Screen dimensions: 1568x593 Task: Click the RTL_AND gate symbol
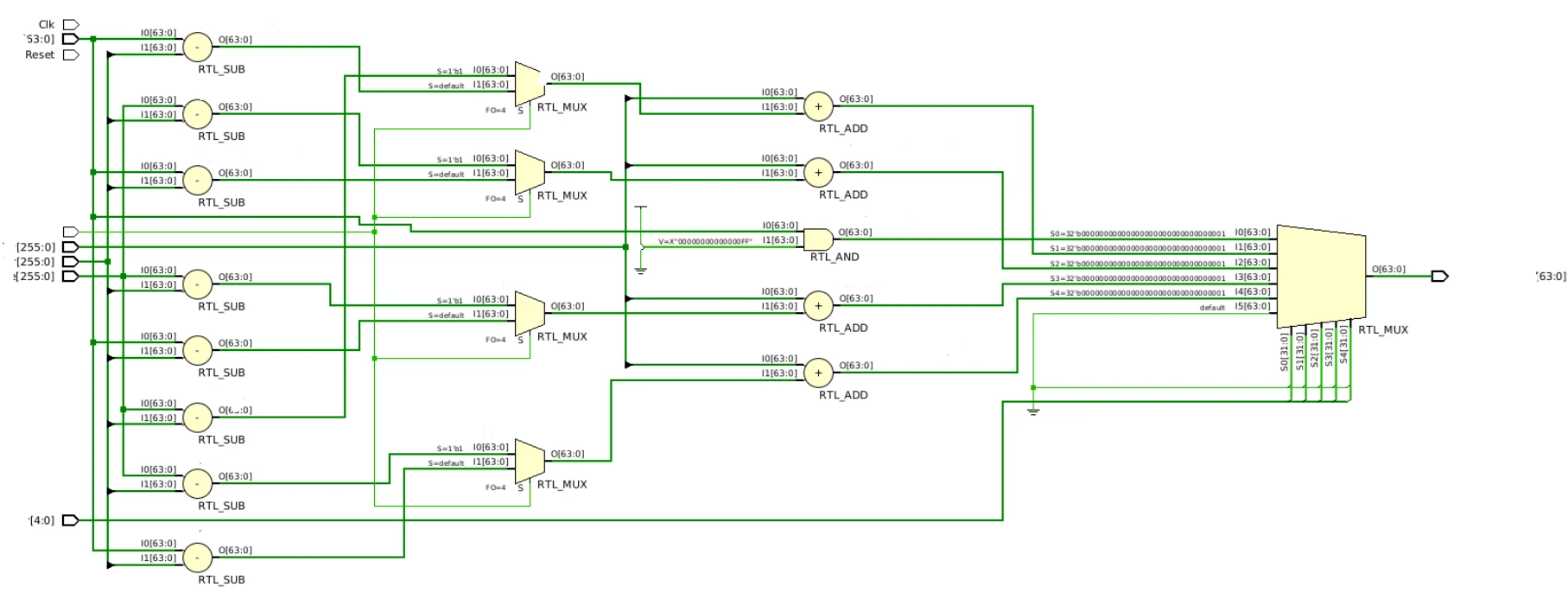(817, 239)
